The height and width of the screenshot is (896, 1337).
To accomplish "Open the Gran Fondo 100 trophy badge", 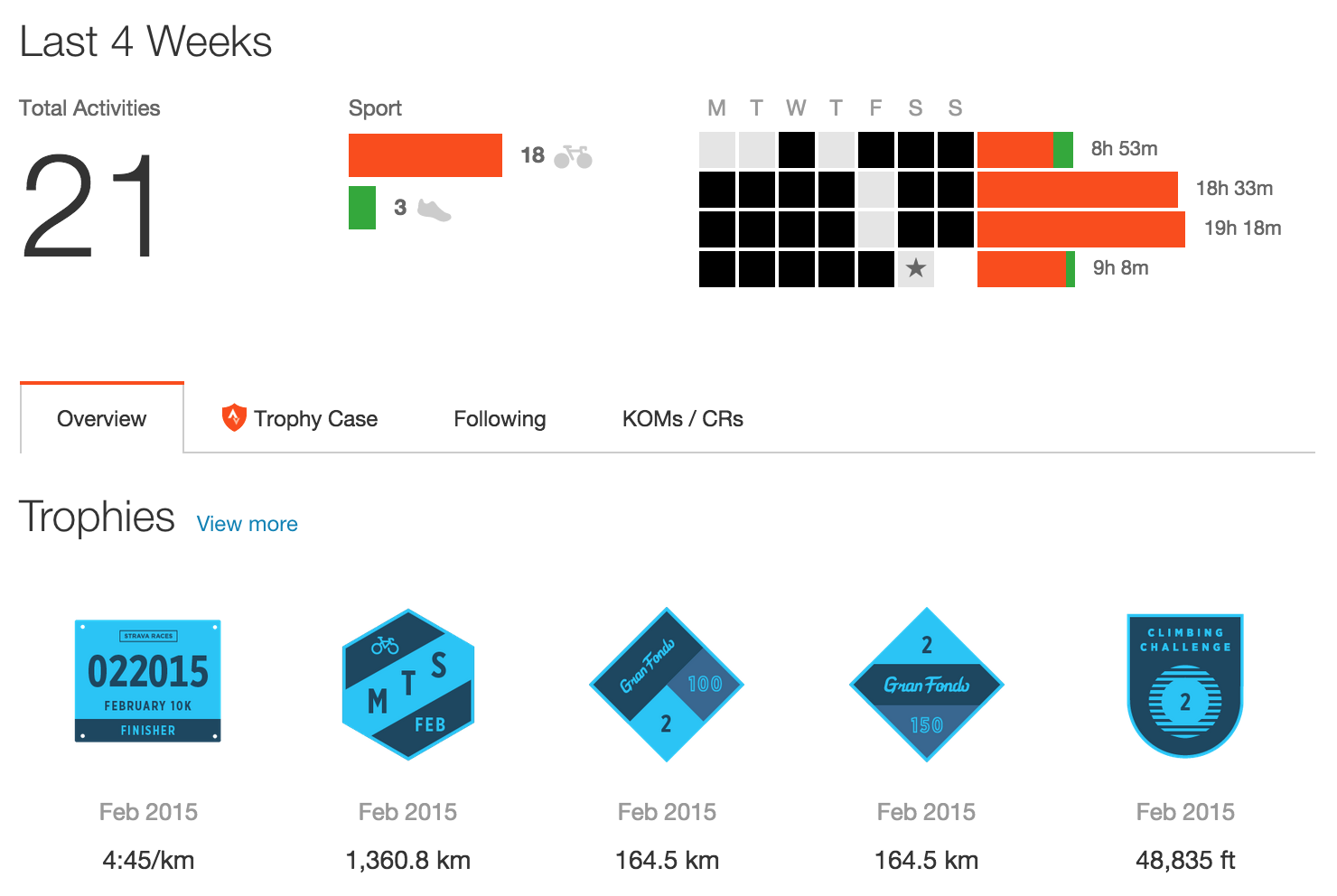I will pyautogui.click(x=667, y=685).
